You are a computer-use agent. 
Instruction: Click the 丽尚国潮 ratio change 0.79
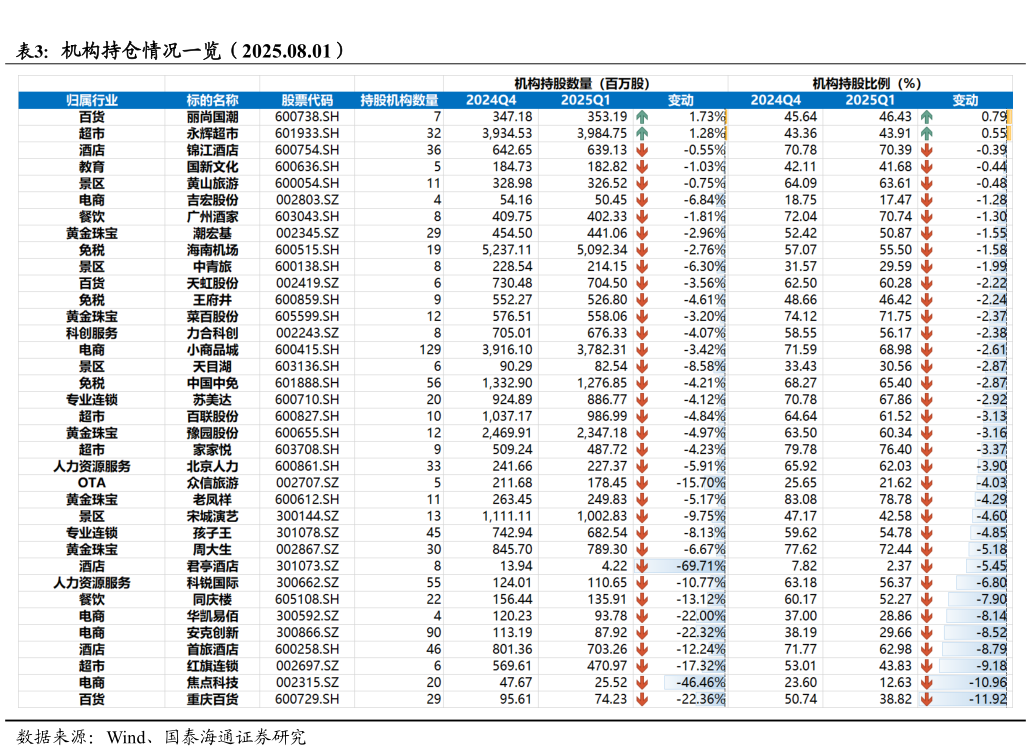(994, 117)
